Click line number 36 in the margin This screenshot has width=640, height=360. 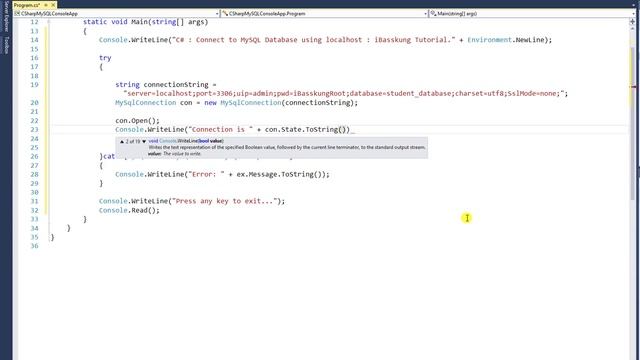pyautogui.click(x=34, y=246)
